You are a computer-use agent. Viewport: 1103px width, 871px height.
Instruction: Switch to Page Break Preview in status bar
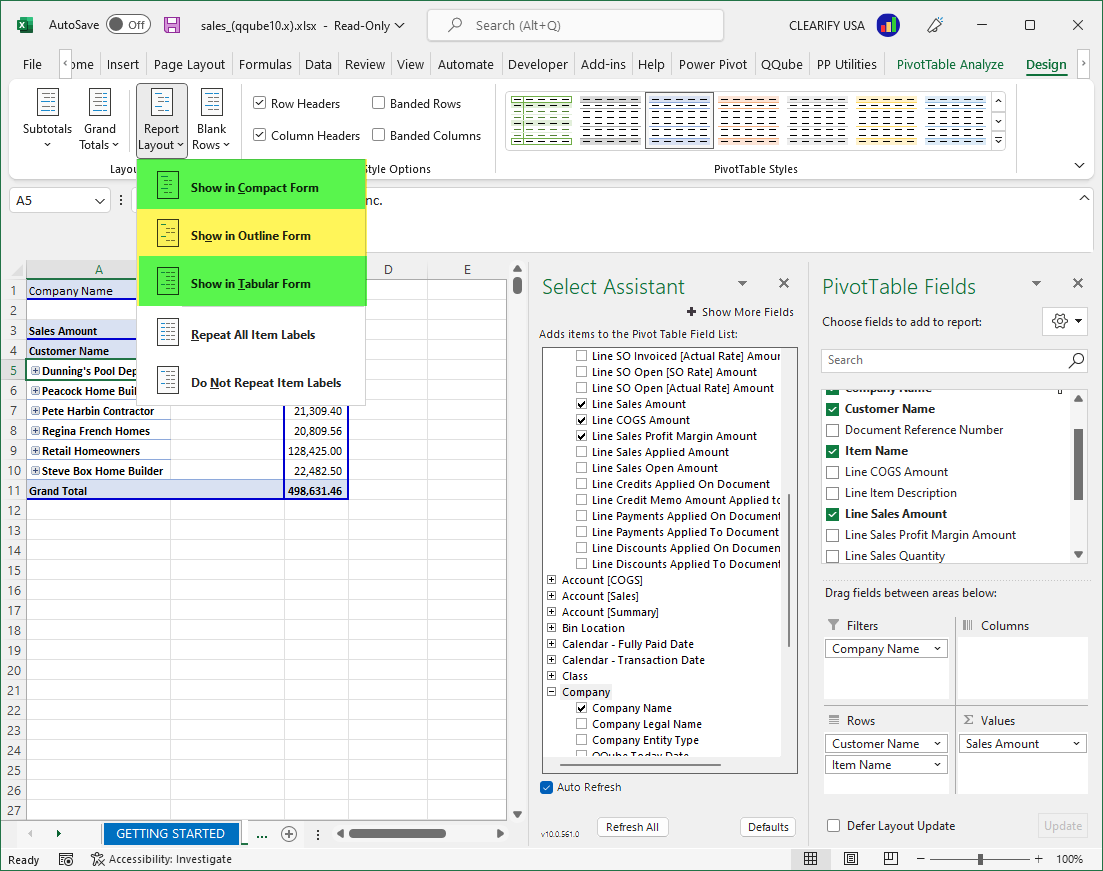tap(891, 858)
